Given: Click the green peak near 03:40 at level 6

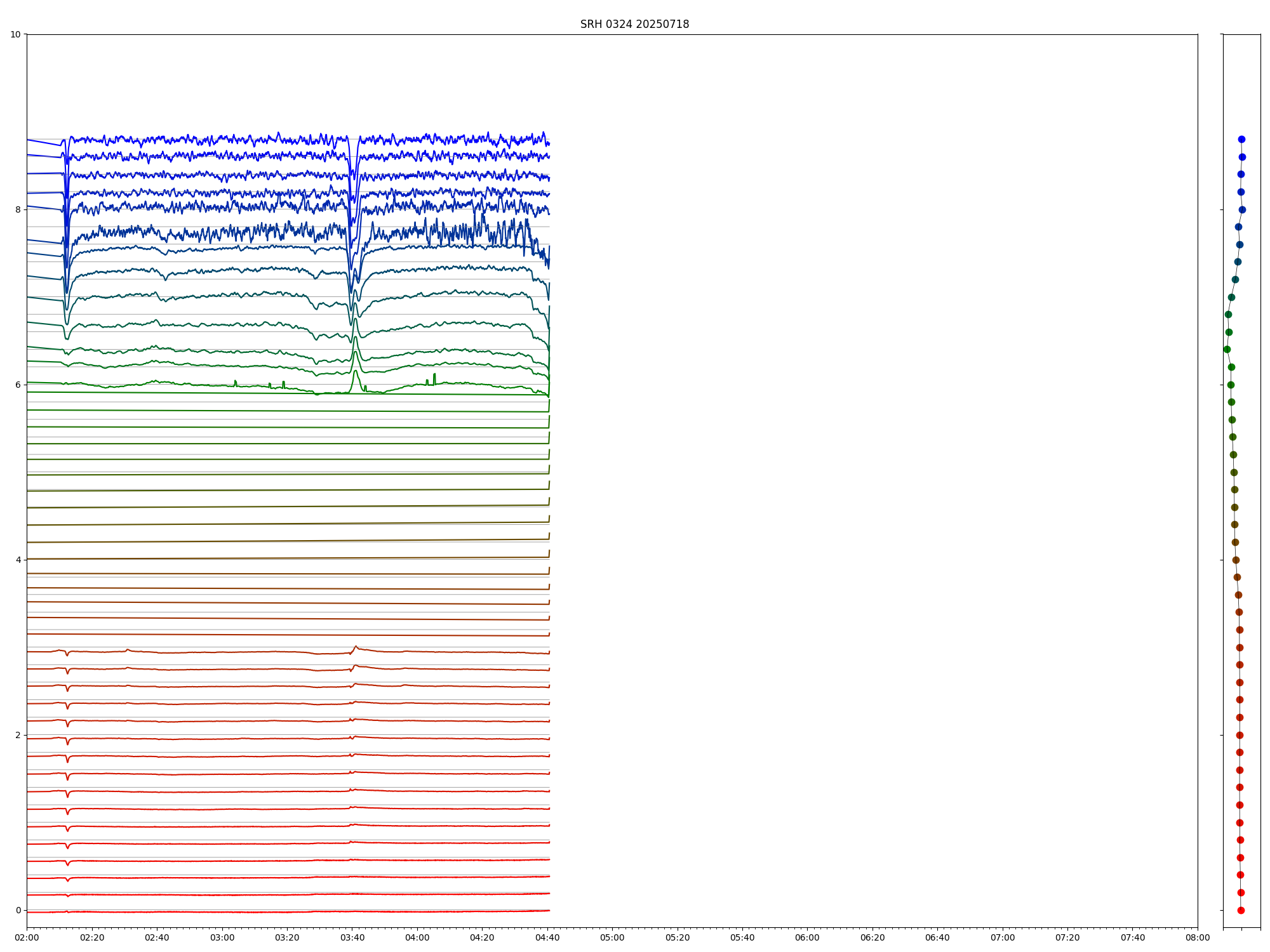Looking at the screenshot, I should pos(356,373).
